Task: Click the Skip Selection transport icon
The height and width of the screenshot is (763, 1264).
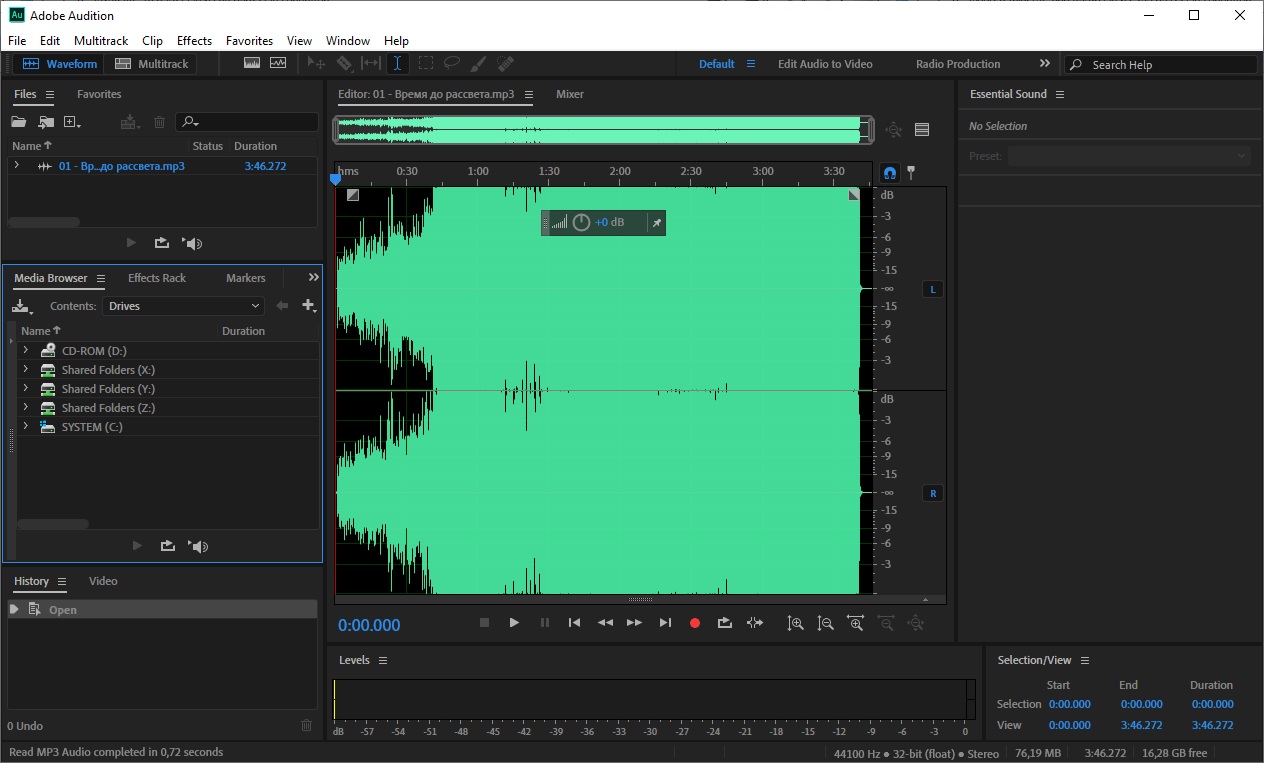Action: tap(755, 623)
